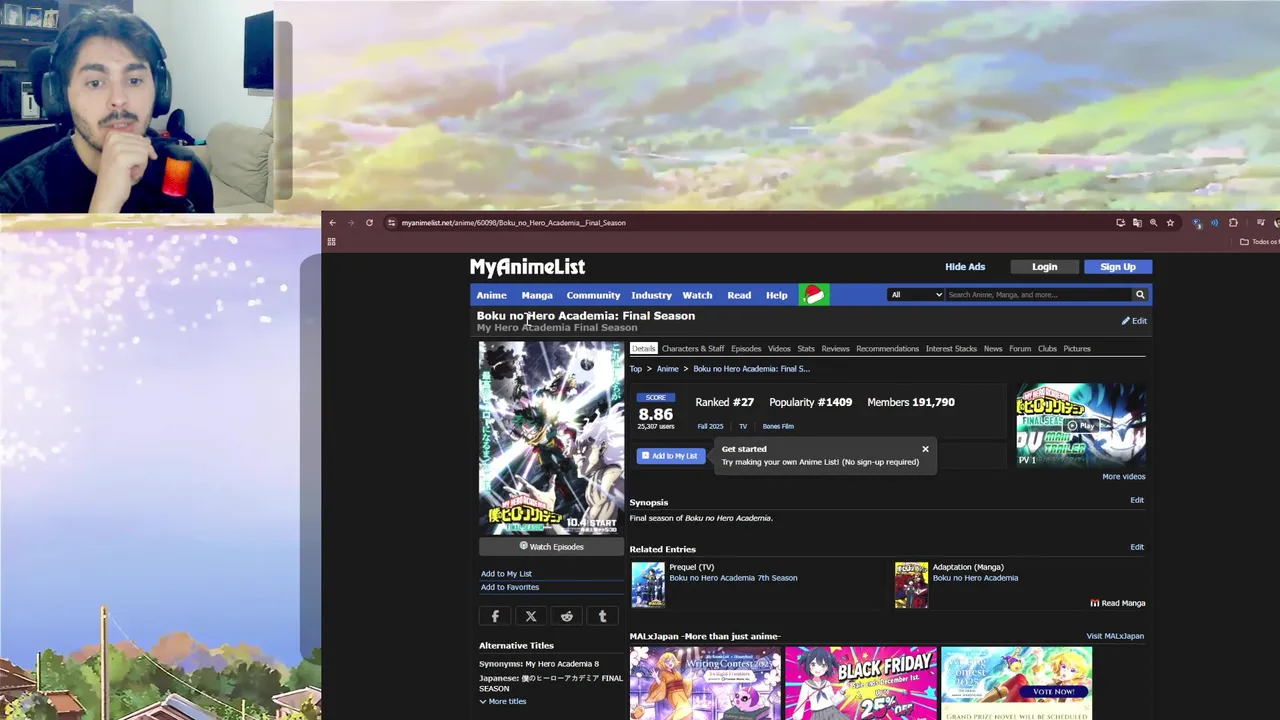
Task: Open the Community menu
Action: point(593,295)
